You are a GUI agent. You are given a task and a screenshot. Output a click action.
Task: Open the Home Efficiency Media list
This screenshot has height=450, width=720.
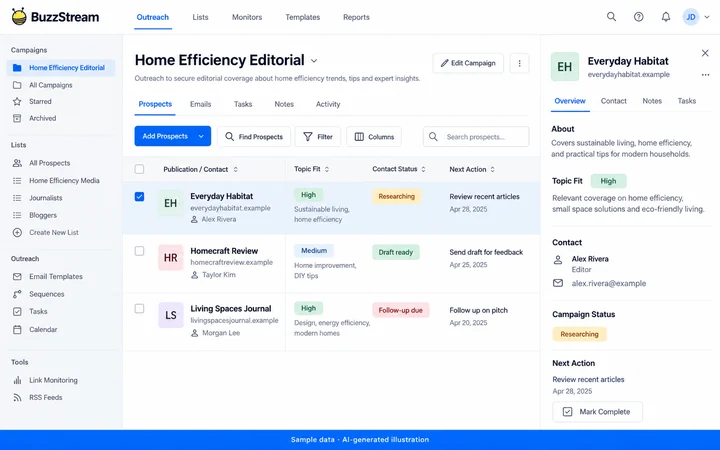(64, 180)
